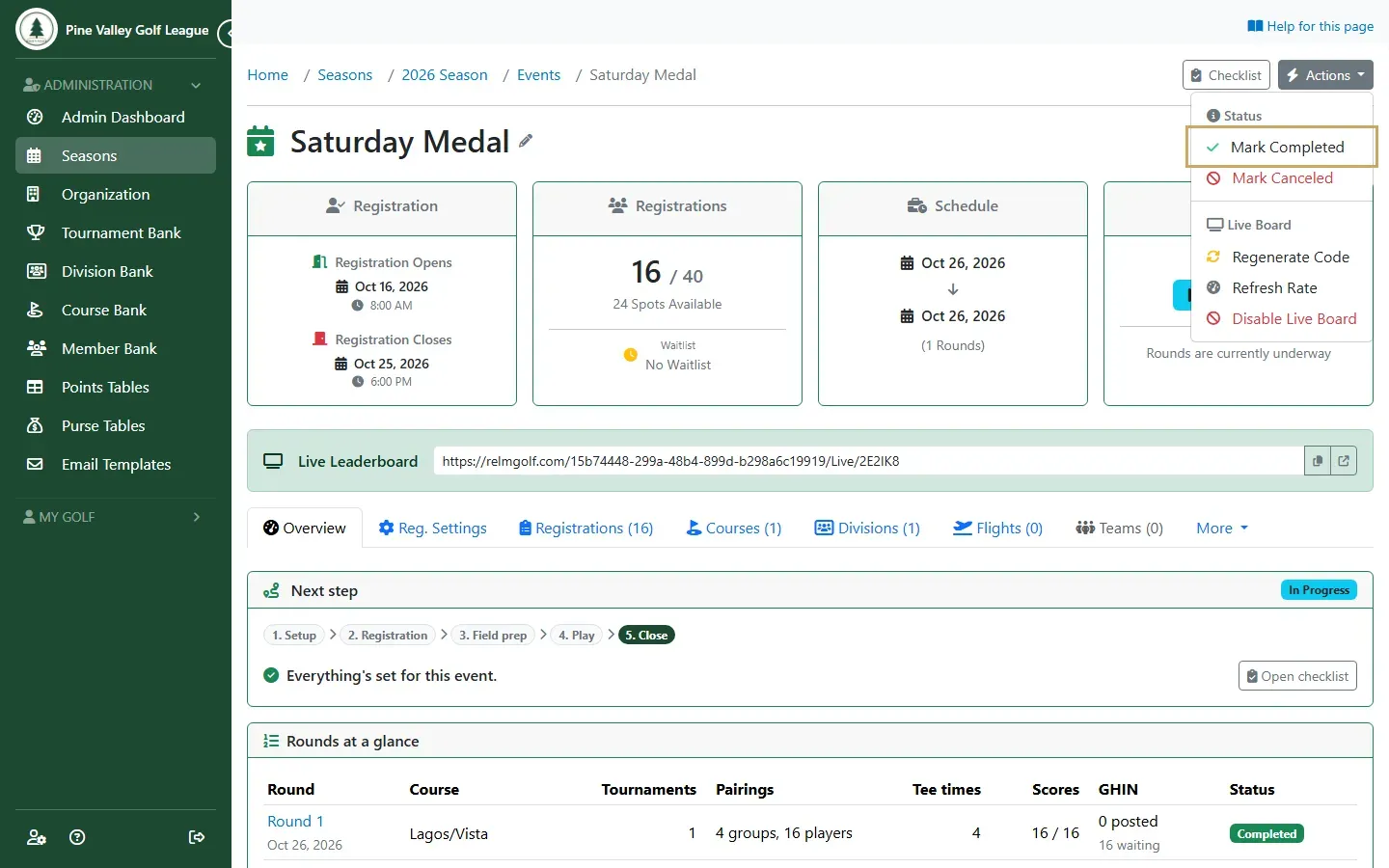Image resolution: width=1389 pixels, height=868 pixels.
Task: Copy the live leaderboard URL
Action: pos(1318,461)
